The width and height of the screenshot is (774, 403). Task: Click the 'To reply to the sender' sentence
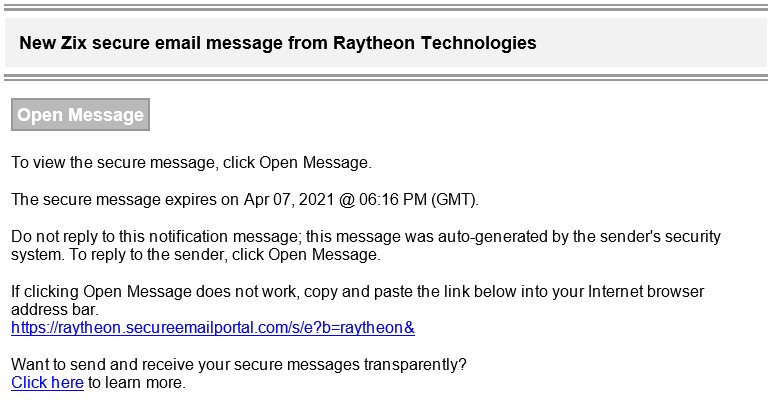(225, 255)
